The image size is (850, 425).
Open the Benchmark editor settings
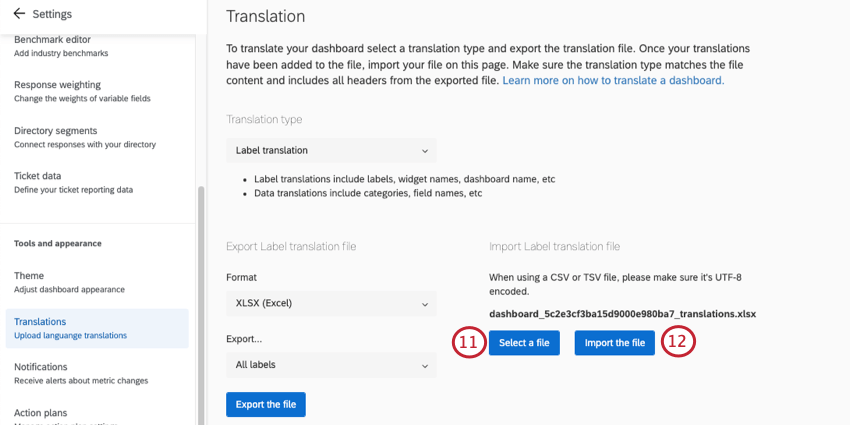61,45
